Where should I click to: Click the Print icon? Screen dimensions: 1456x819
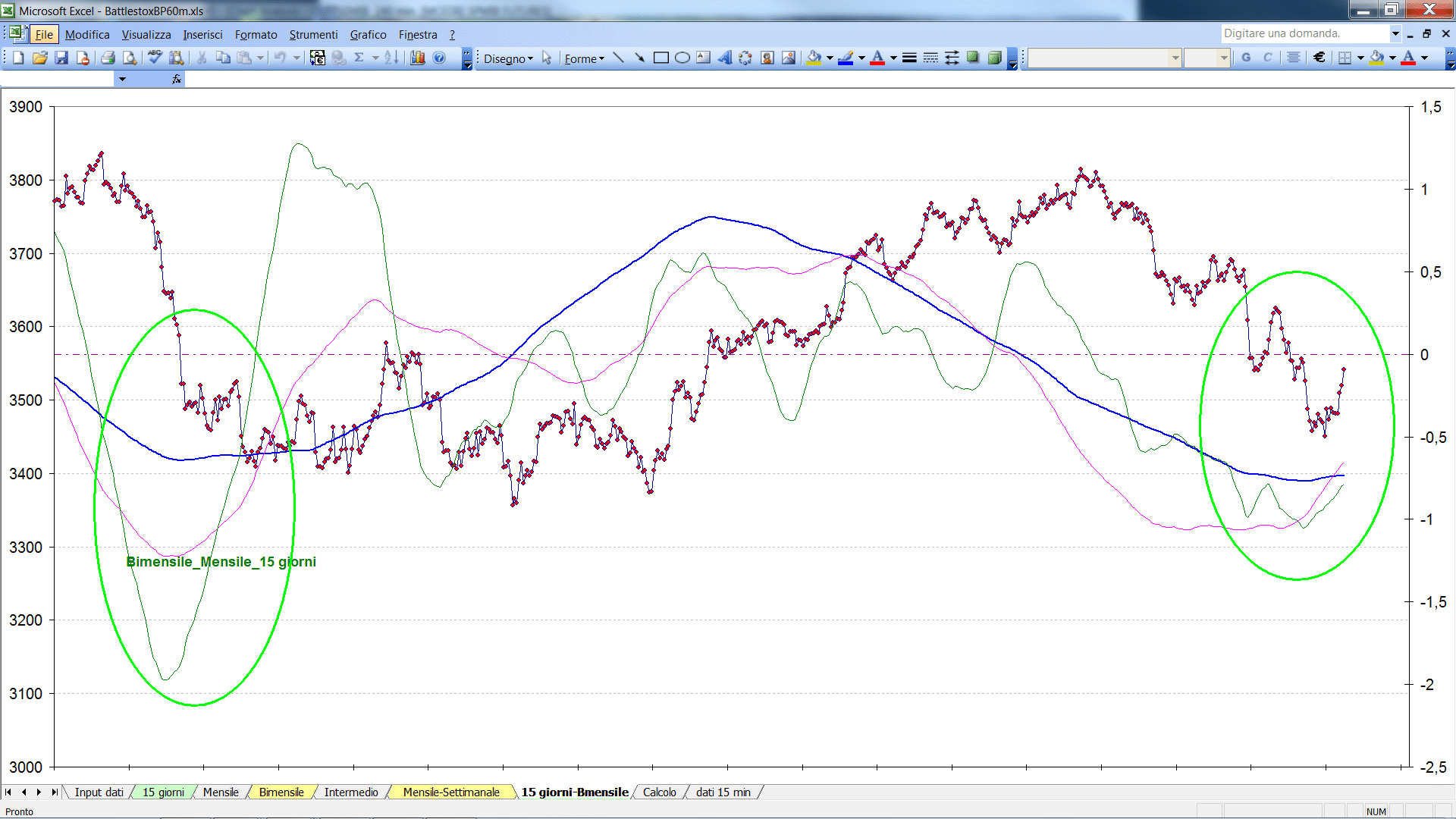[108, 58]
